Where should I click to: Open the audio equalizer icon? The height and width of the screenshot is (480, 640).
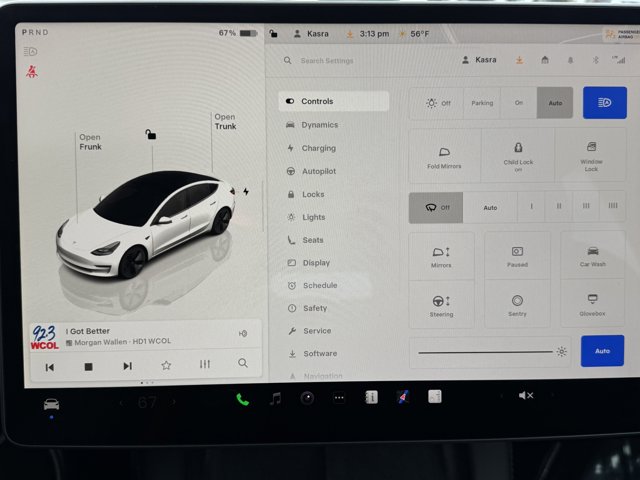(x=204, y=364)
